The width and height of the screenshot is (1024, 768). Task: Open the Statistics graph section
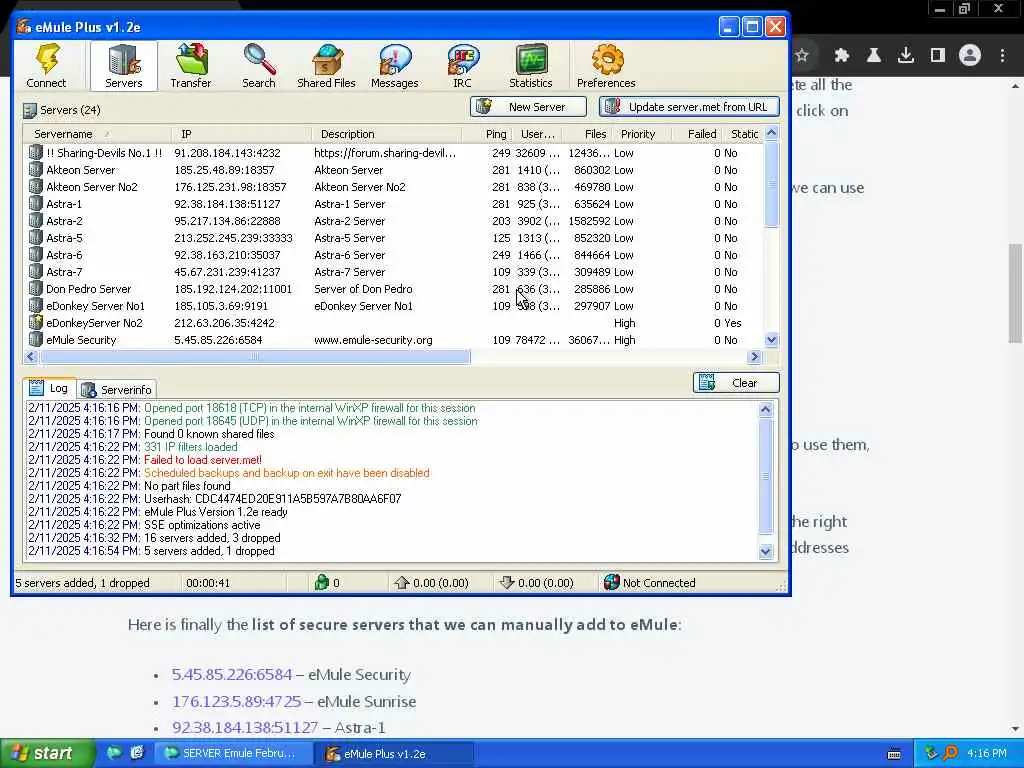pyautogui.click(x=531, y=65)
